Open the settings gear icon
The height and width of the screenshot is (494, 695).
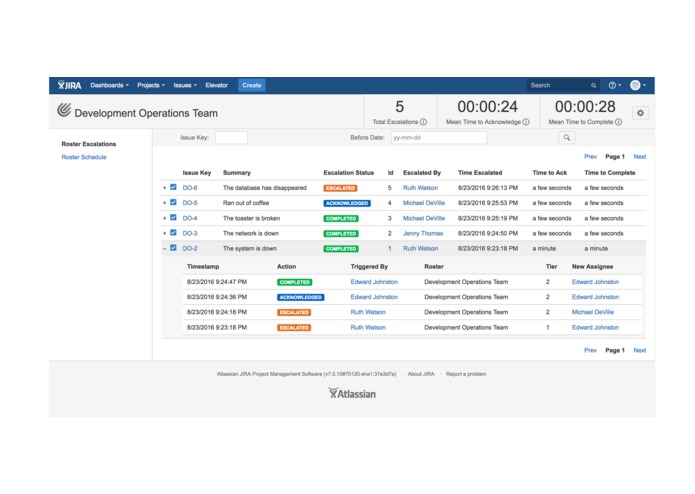click(640, 113)
